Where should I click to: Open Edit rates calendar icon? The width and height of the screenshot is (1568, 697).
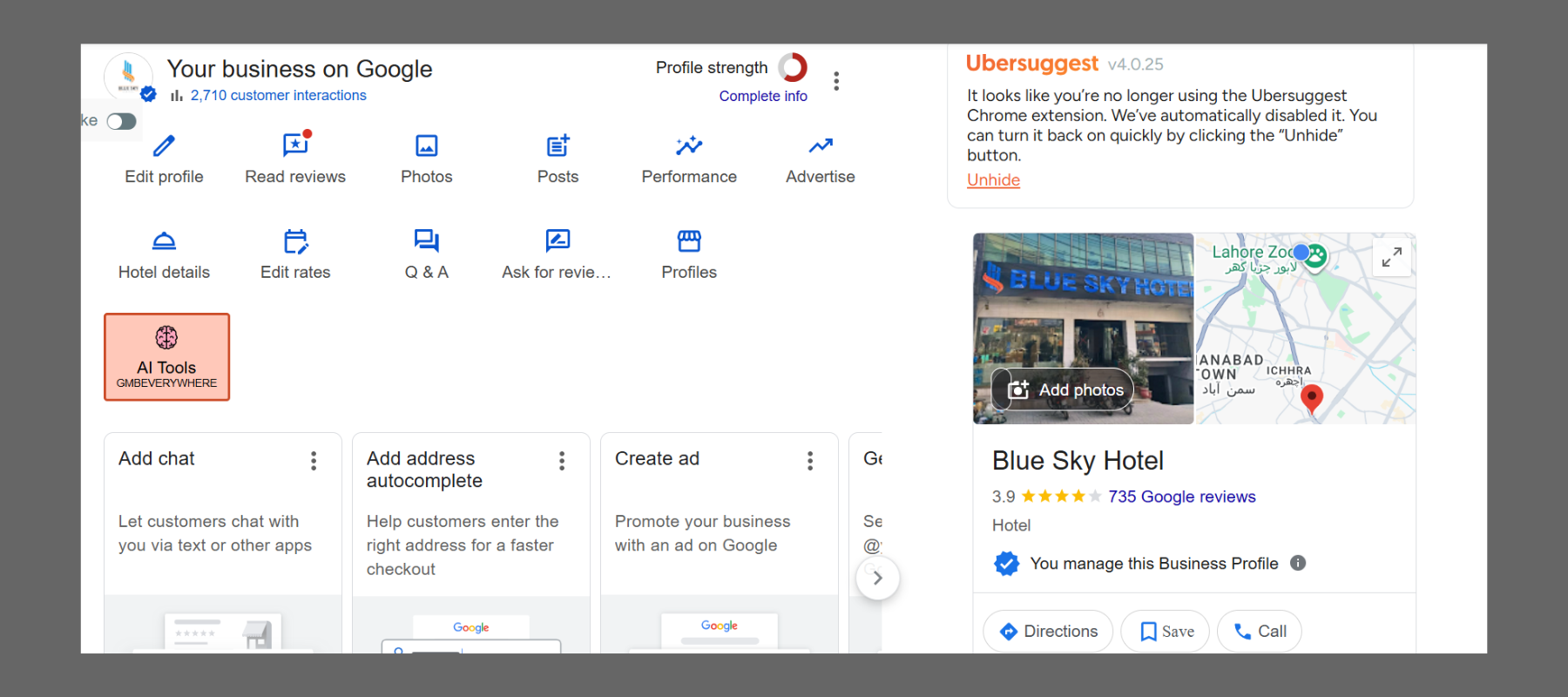[x=295, y=241]
